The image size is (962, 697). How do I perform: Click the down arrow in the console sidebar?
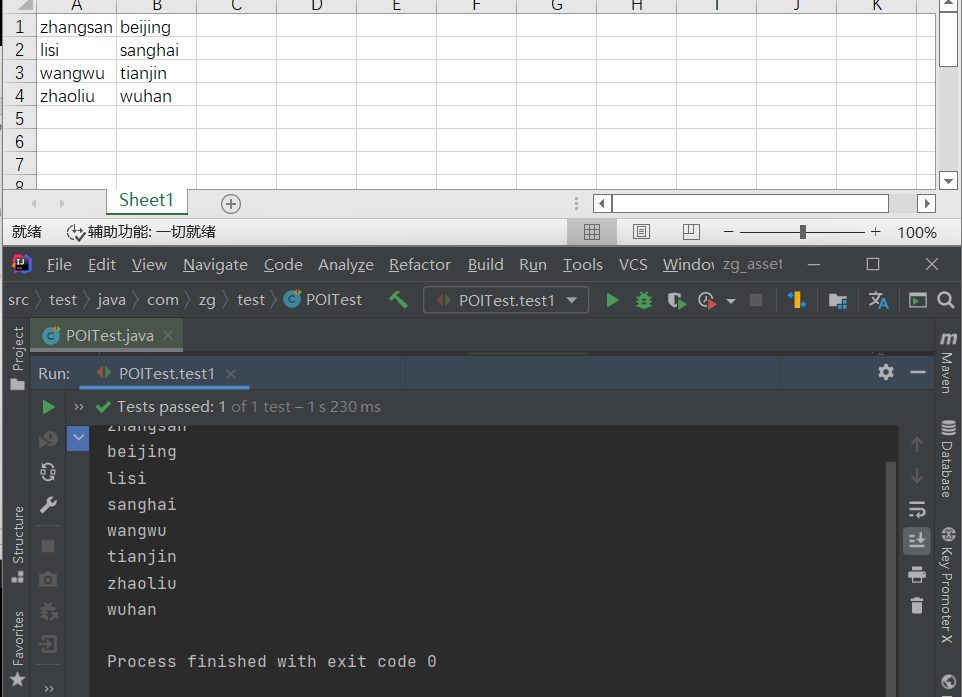[917, 476]
